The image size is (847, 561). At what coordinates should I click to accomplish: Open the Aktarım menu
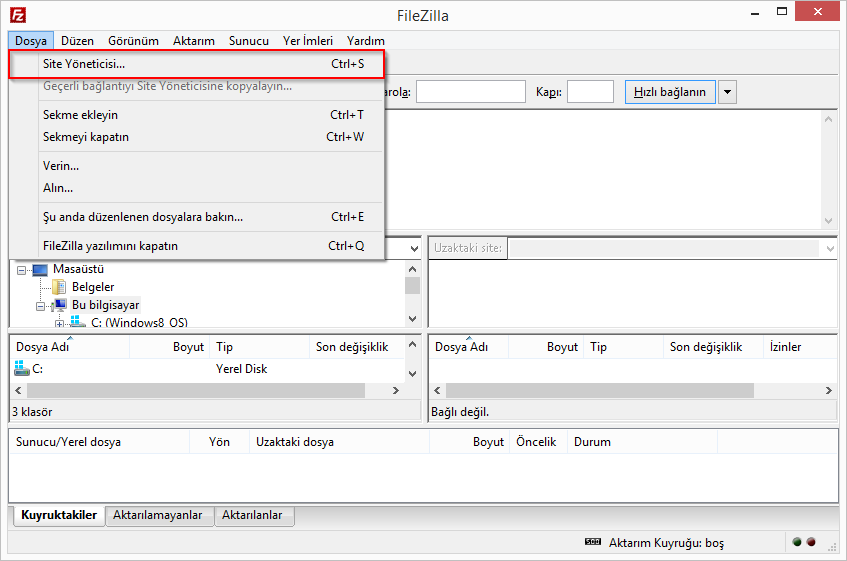(x=193, y=40)
